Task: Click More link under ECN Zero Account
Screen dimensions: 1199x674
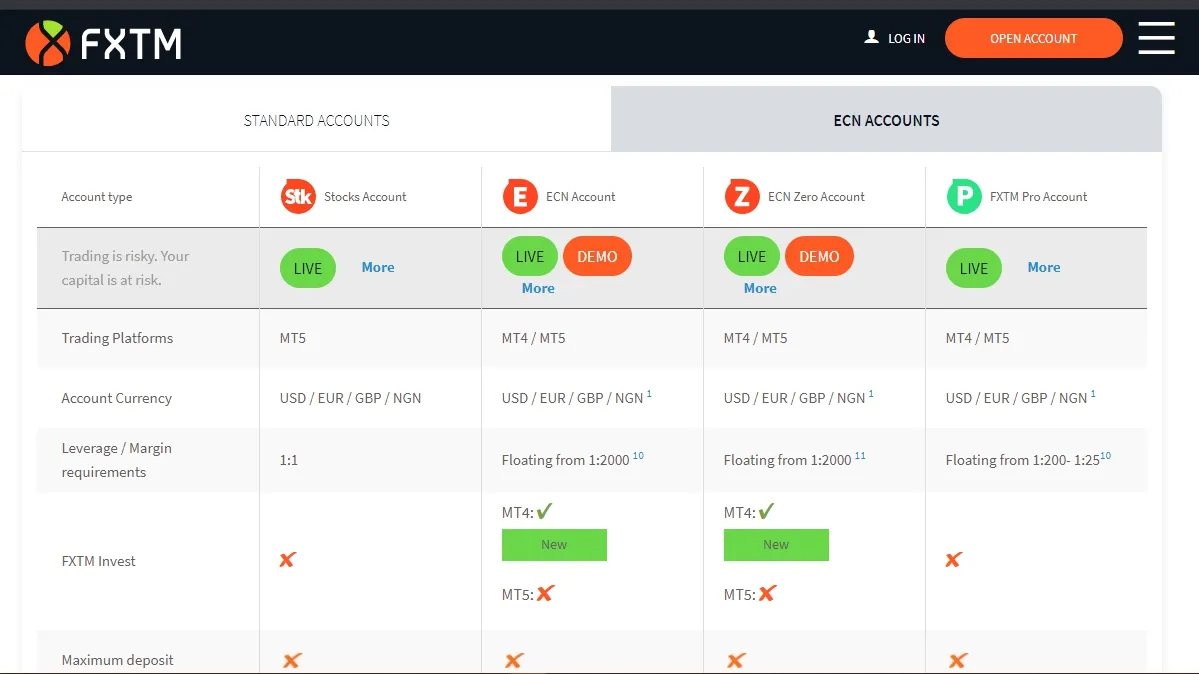Action: pos(760,288)
